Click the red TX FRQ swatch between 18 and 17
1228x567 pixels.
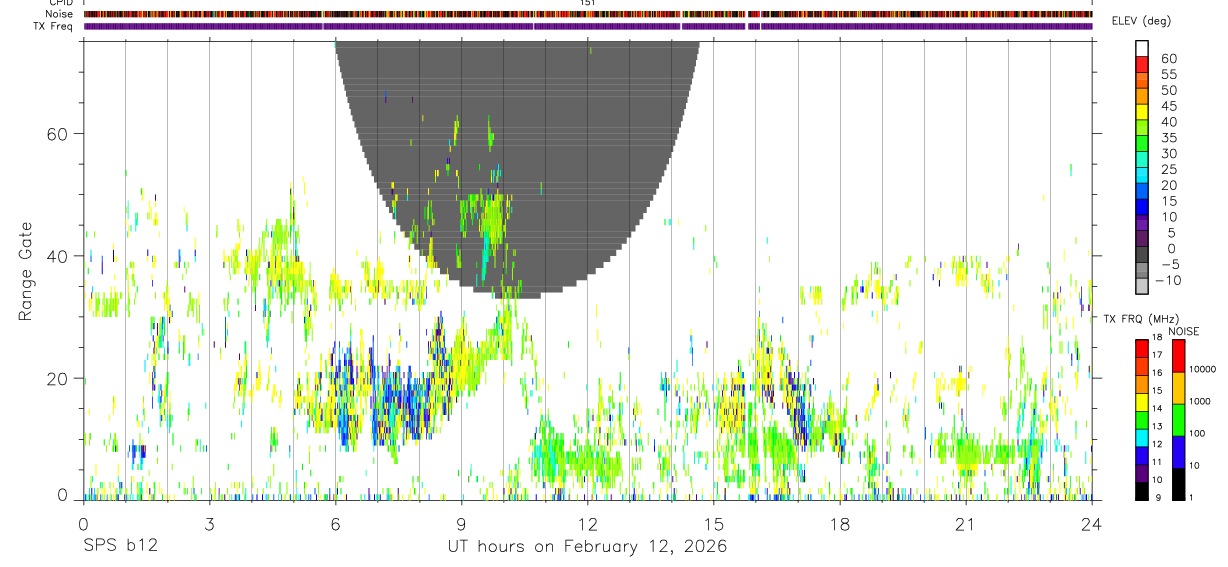1141,347
